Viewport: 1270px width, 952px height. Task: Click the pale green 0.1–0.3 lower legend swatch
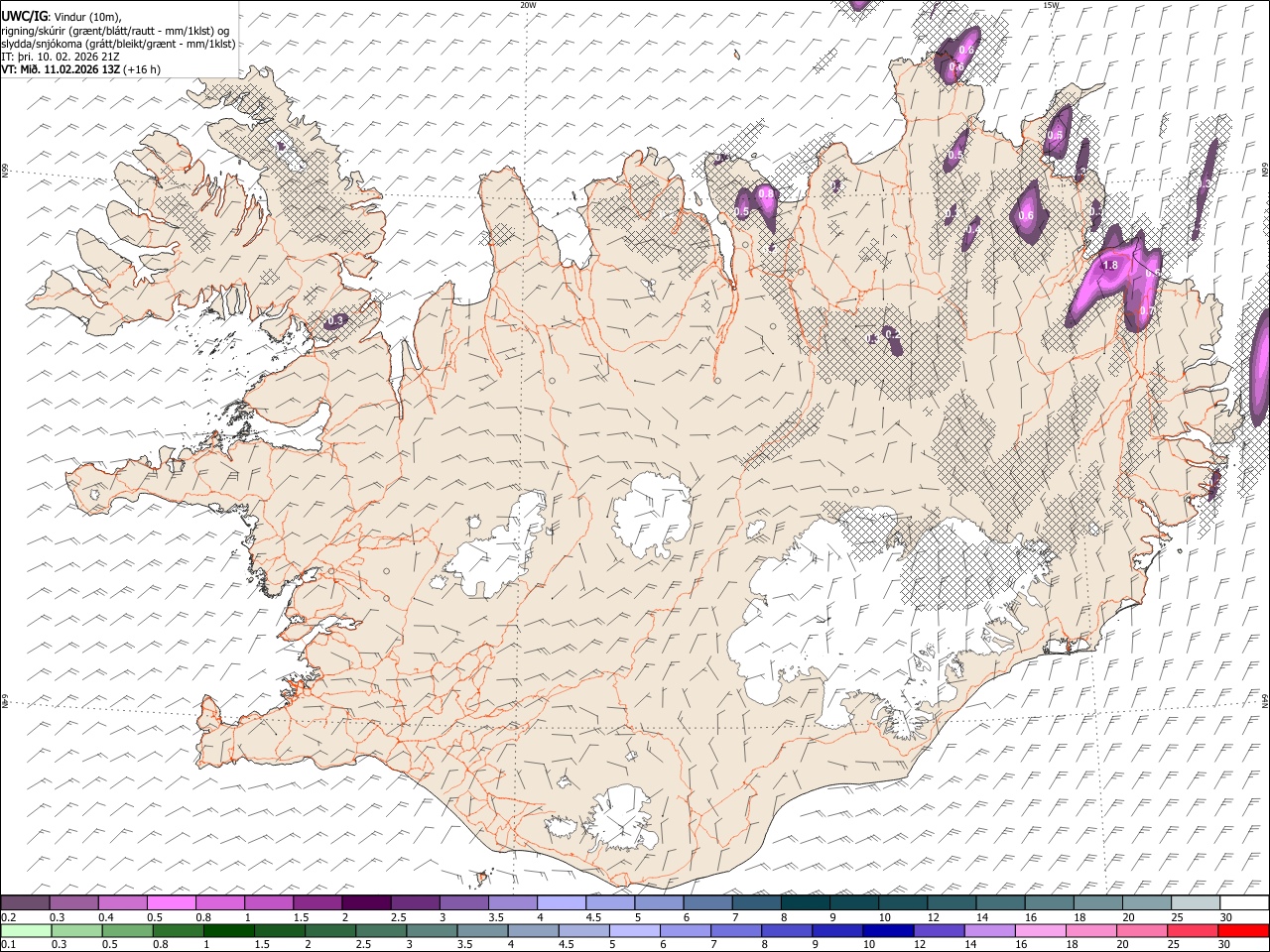27,930
